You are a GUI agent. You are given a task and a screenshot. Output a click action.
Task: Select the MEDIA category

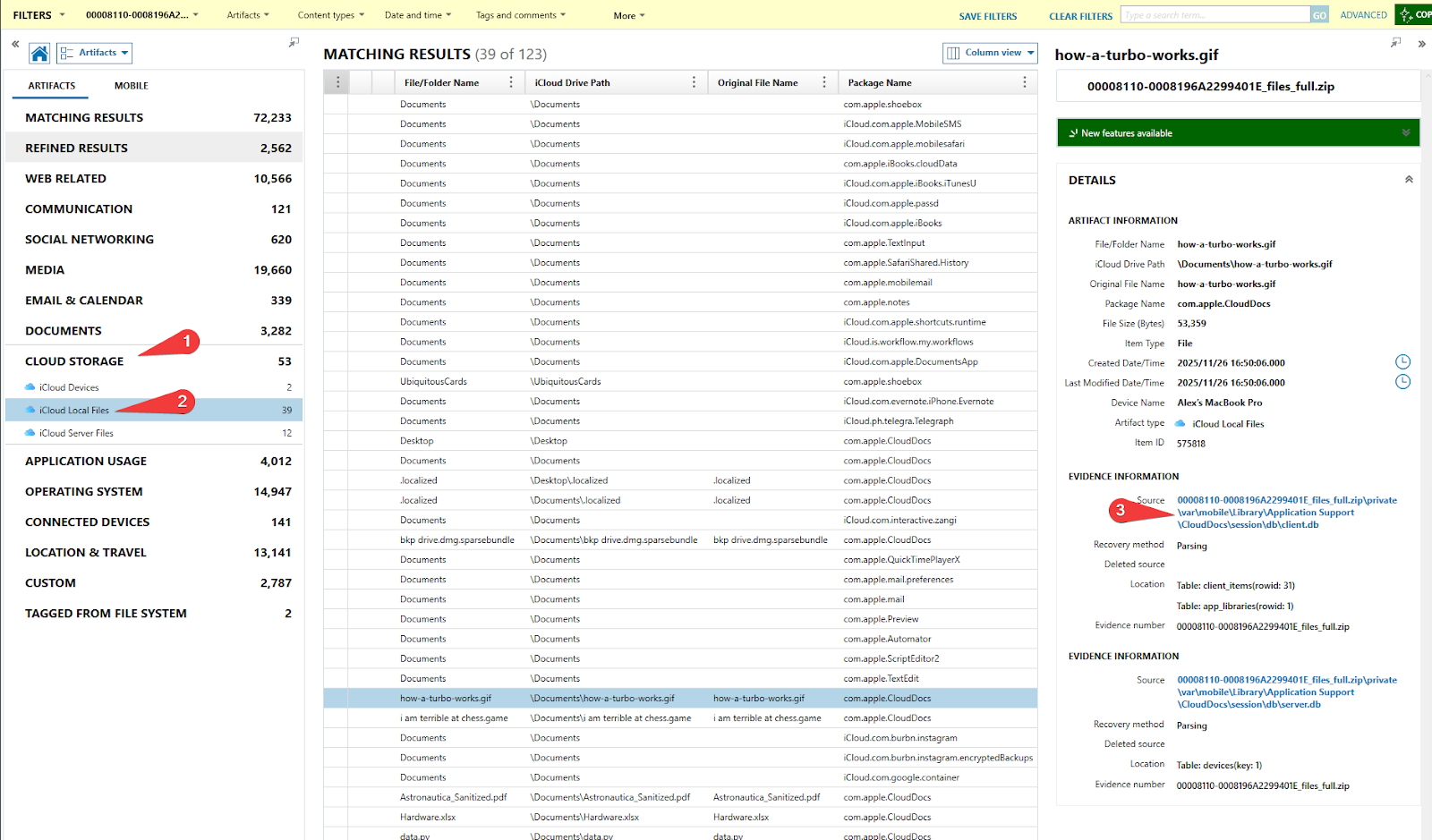pos(154,269)
